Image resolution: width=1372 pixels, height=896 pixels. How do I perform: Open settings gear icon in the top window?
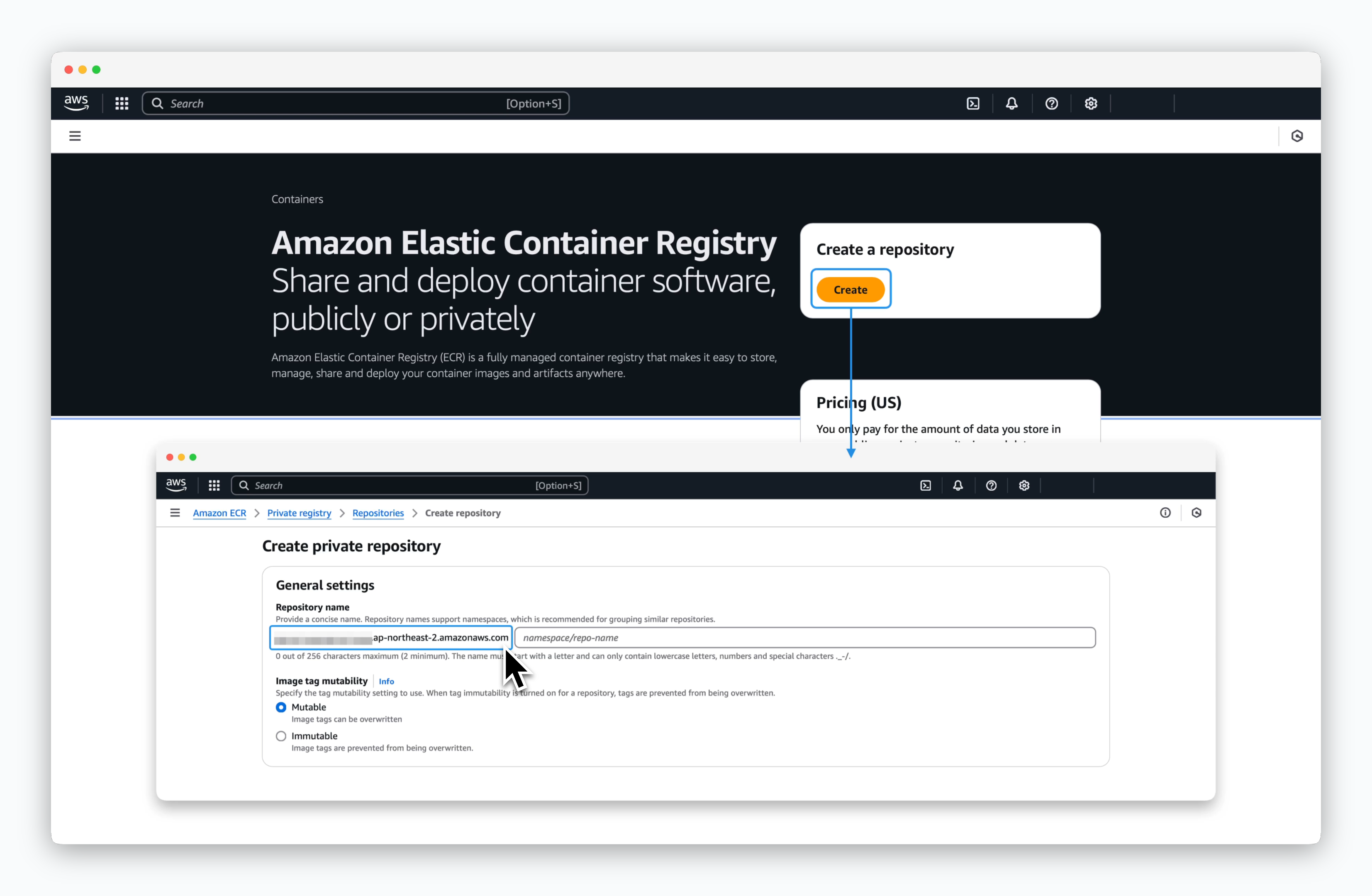tap(1091, 104)
